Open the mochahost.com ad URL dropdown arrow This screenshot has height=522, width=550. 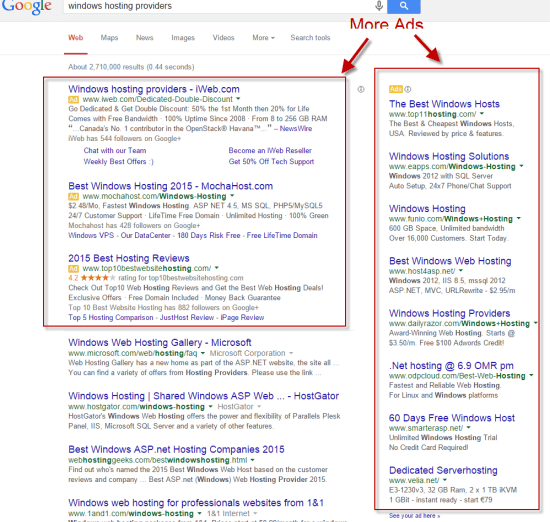point(232,195)
